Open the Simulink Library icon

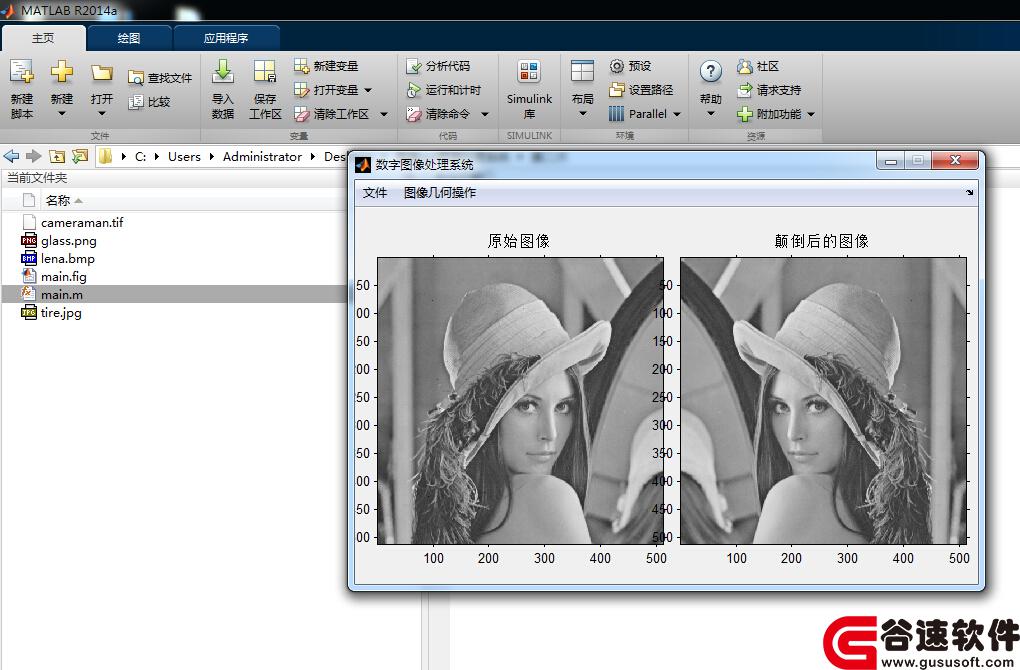(x=529, y=72)
